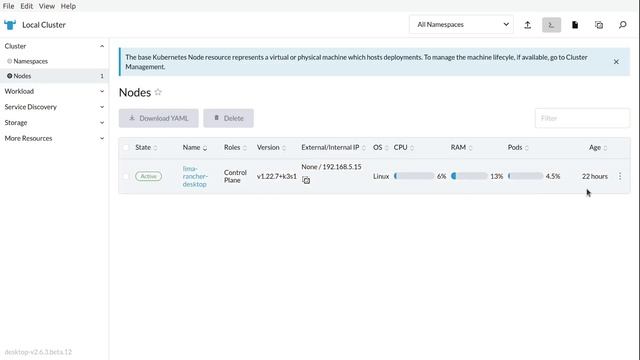Click the Pods usage bar showing 4.5%
This screenshot has width=640, height=360.
click(525, 176)
